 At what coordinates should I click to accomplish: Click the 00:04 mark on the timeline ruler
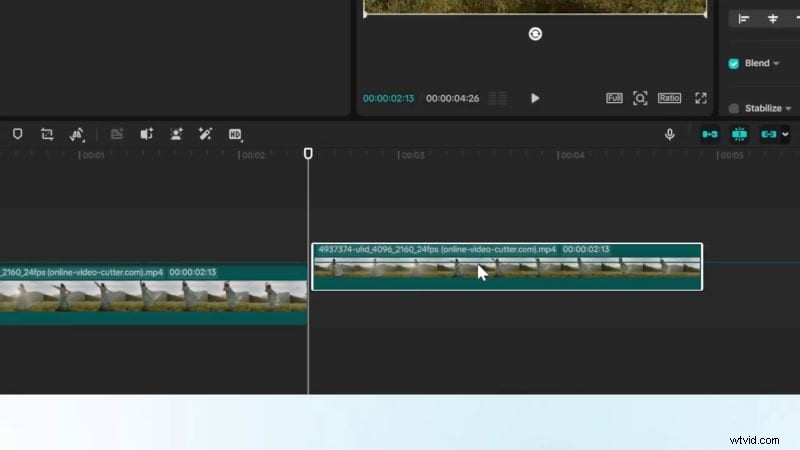tap(571, 155)
